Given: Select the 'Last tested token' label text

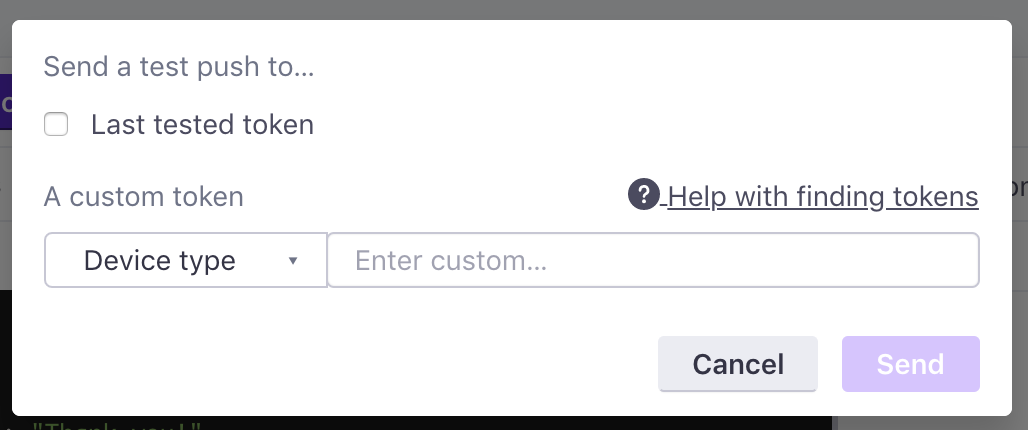Looking at the screenshot, I should pos(202,125).
